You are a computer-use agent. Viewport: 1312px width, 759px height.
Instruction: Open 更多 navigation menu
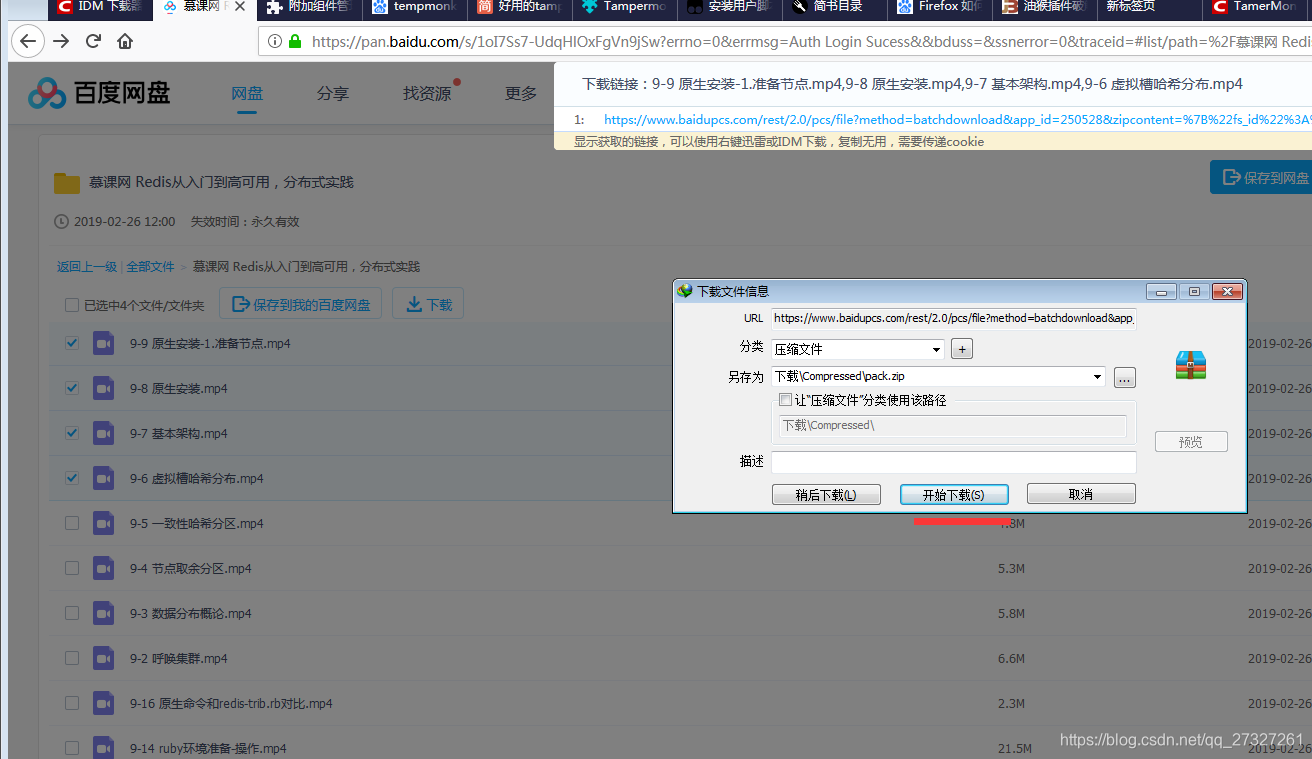tap(521, 93)
